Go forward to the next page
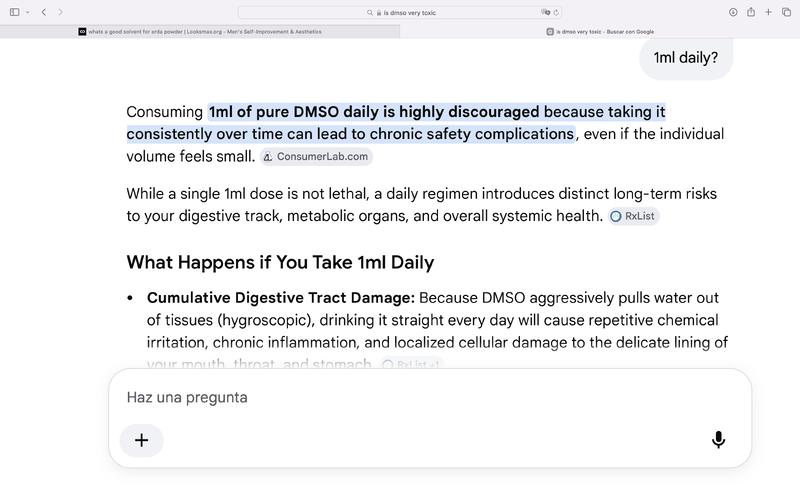 coord(60,12)
